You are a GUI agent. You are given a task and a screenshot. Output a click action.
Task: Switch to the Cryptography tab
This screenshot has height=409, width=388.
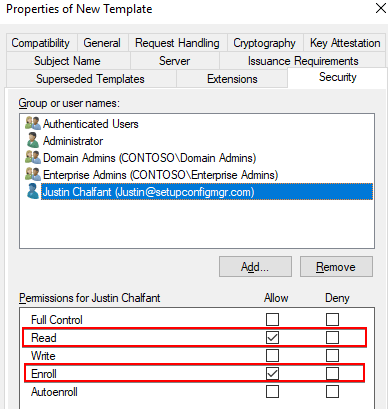[x=265, y=43]
